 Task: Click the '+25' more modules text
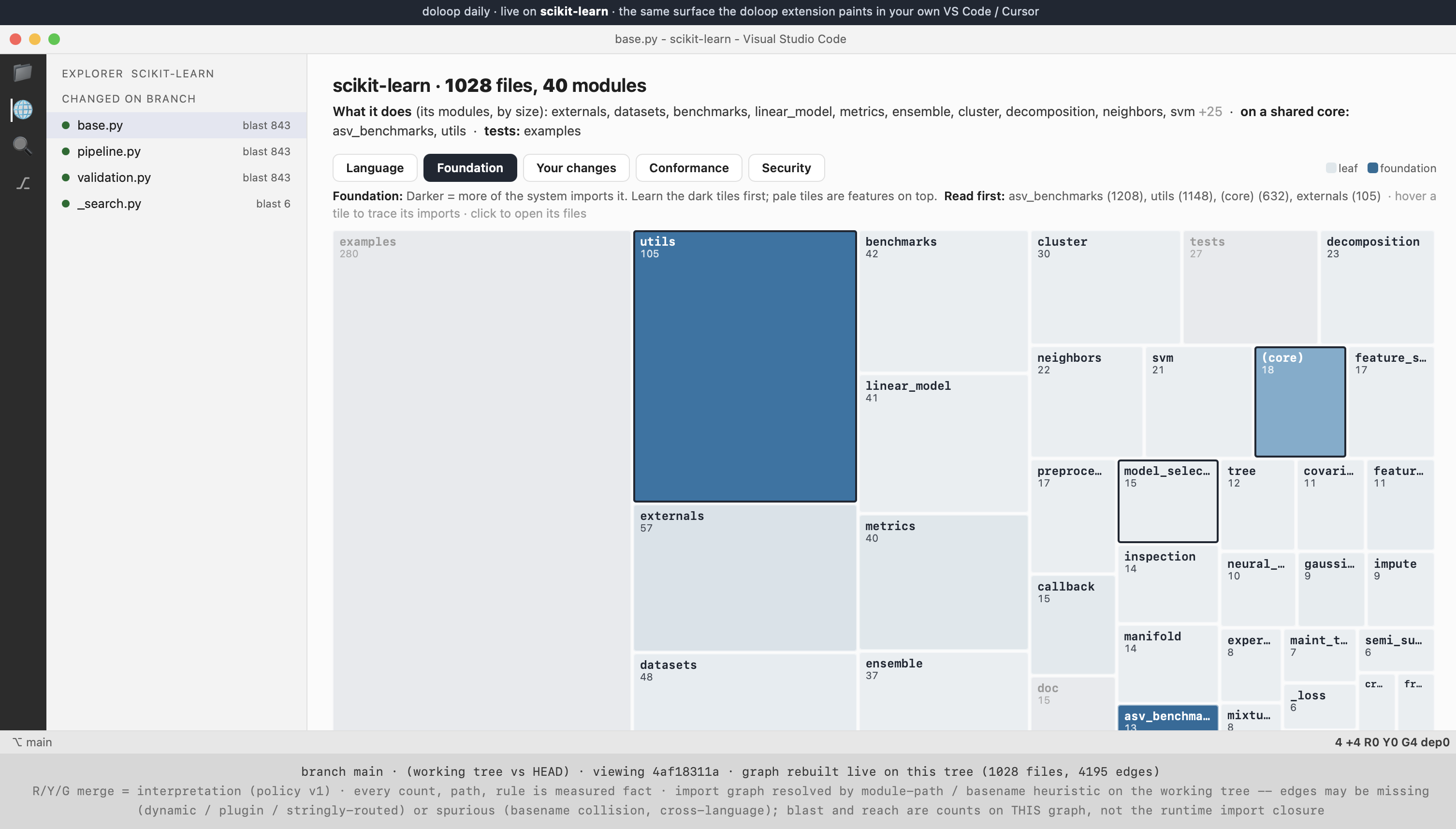(x=1210, y=112)
